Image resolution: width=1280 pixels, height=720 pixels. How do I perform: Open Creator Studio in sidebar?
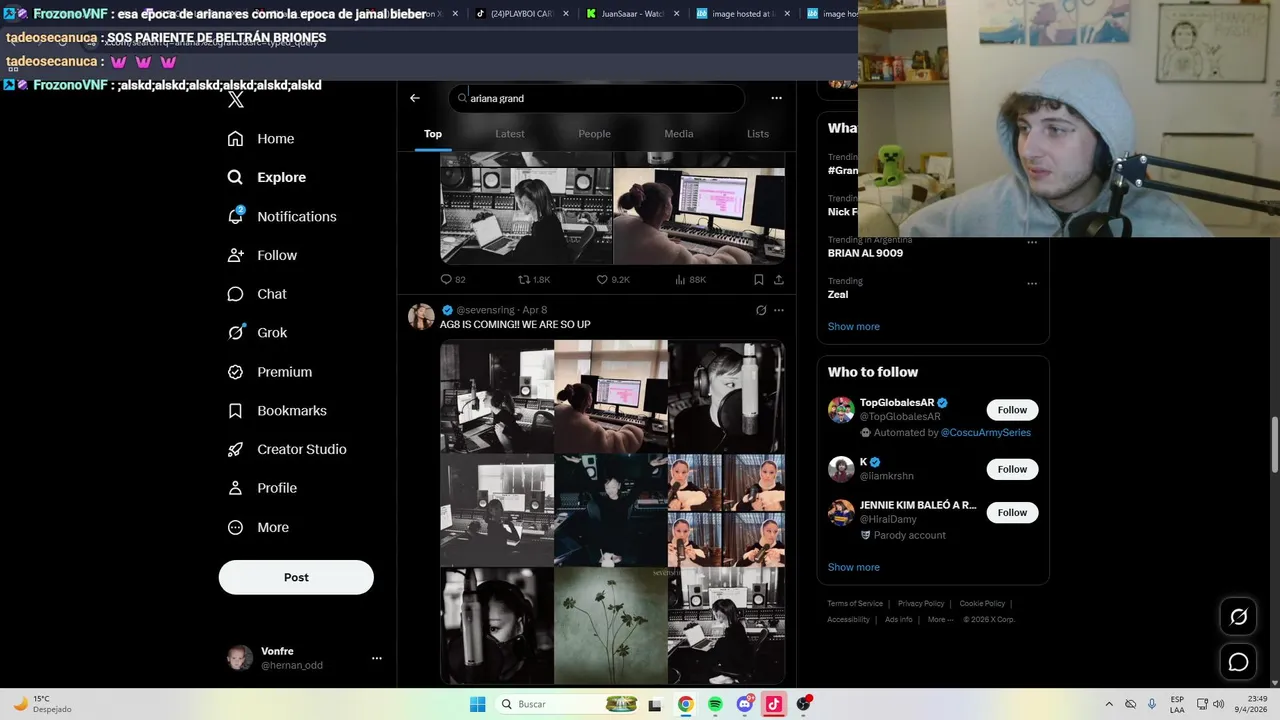pyautogui.click(x=287, y=449)
